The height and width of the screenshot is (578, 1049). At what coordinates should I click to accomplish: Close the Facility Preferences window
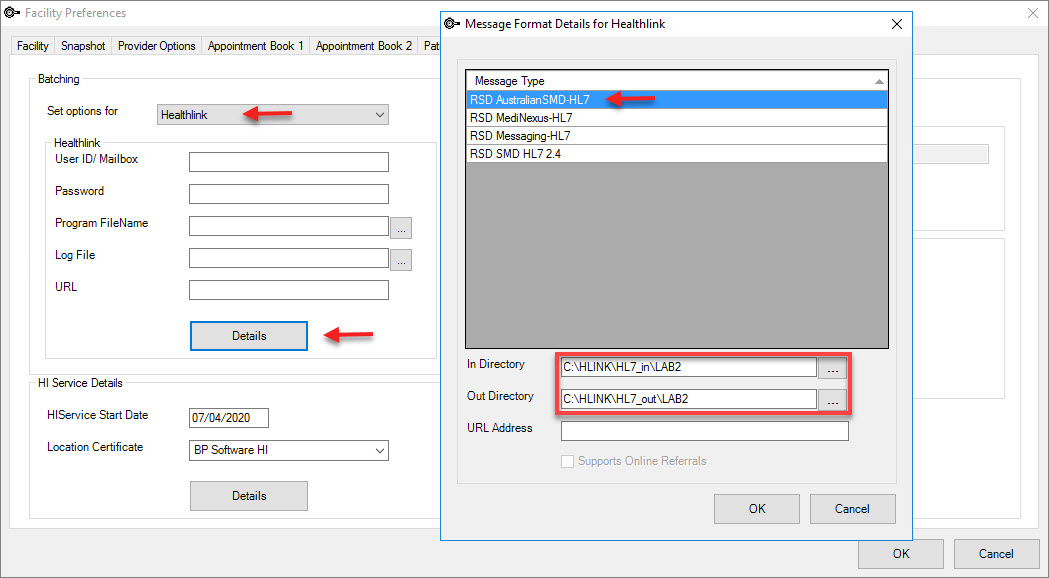click(x=1033, y=13)
